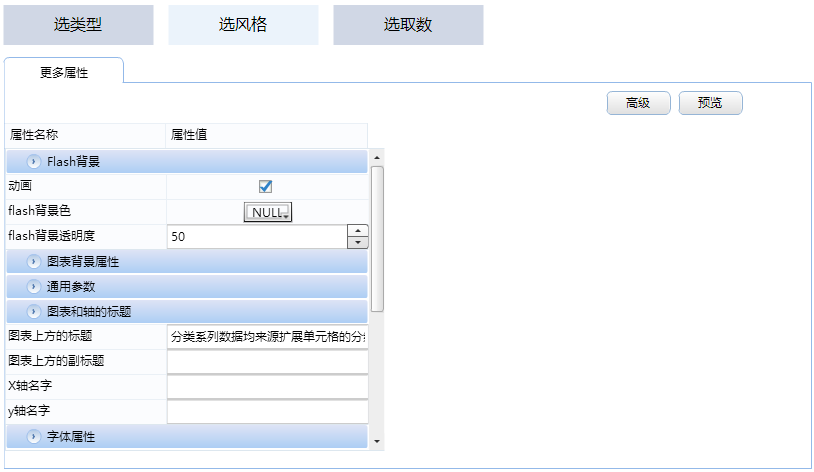Click the flash背景透明度 value field
This screenshot has width=814, height=472.
(257, 237)
